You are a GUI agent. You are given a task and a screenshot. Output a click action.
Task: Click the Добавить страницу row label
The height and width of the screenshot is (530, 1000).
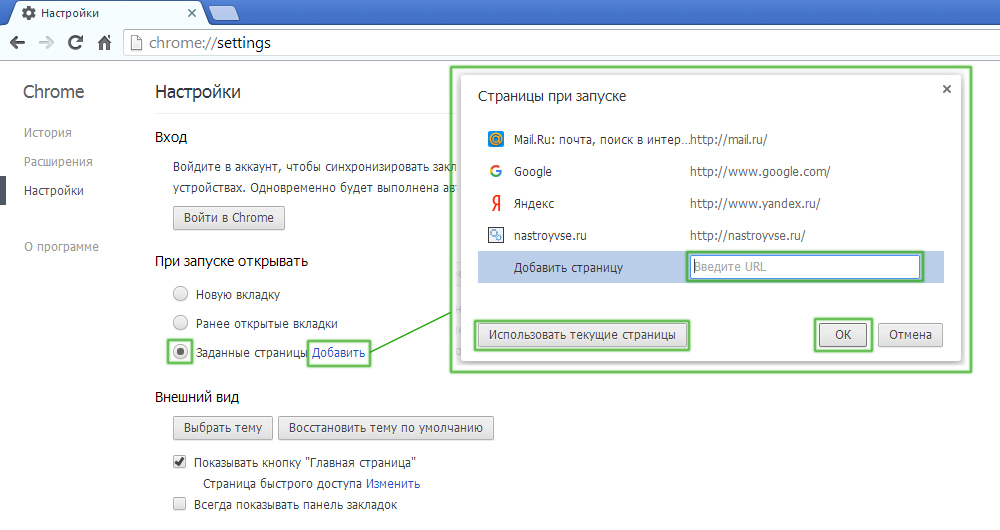[x=568, y=268]
